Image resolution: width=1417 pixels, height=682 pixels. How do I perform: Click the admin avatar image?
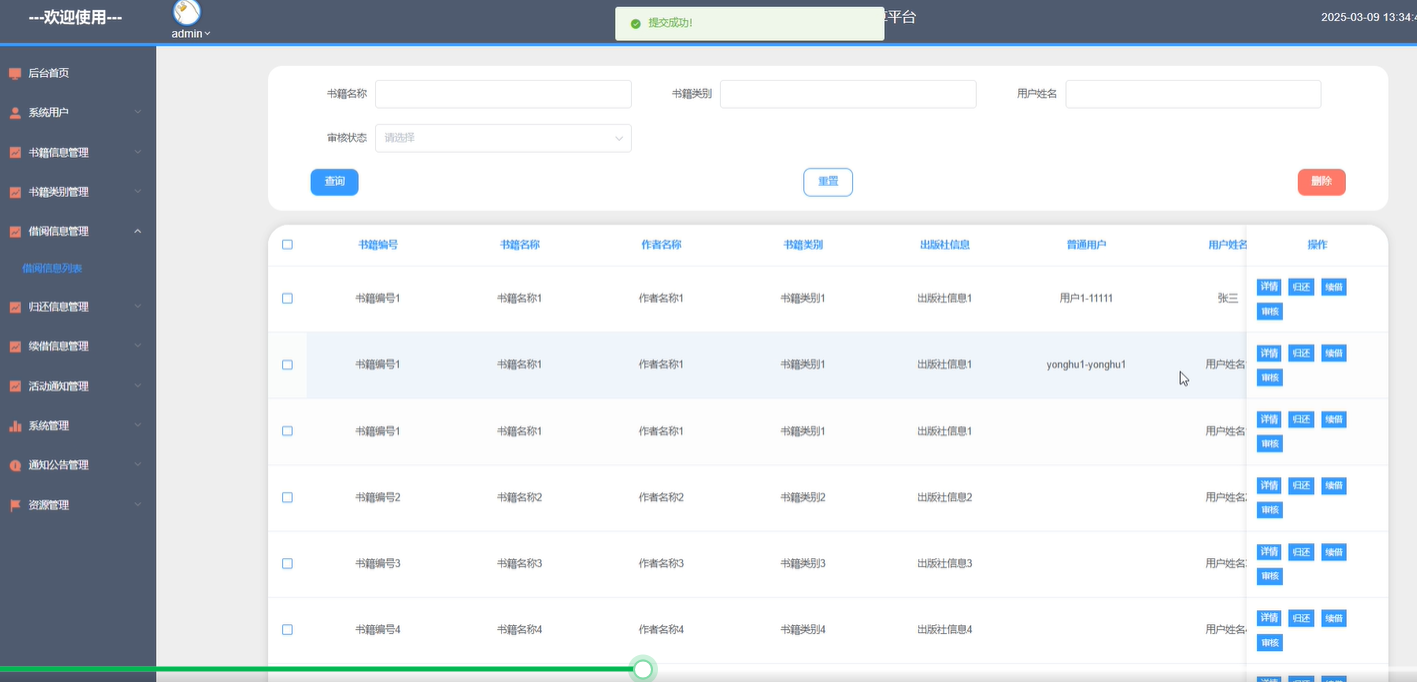pyautogui.click(x=187, y=12)
